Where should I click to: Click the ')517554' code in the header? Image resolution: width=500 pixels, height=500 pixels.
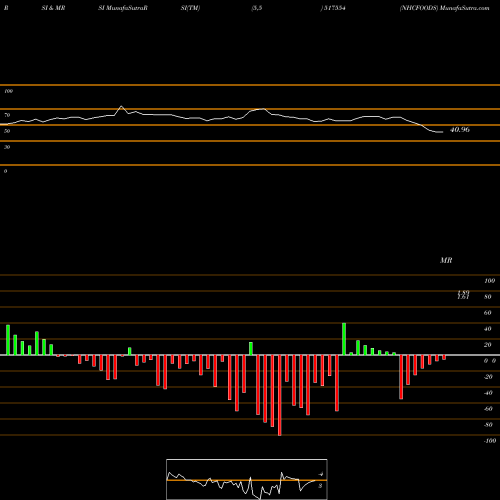333,8
